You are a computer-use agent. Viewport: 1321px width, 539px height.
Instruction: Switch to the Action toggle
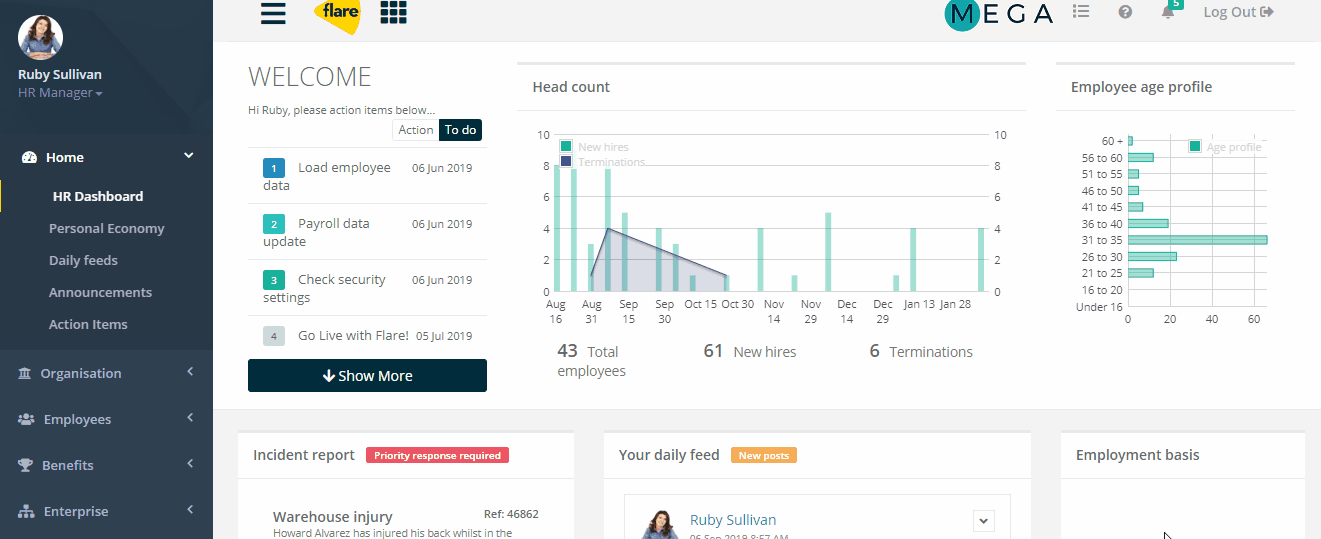coord(416,130)
